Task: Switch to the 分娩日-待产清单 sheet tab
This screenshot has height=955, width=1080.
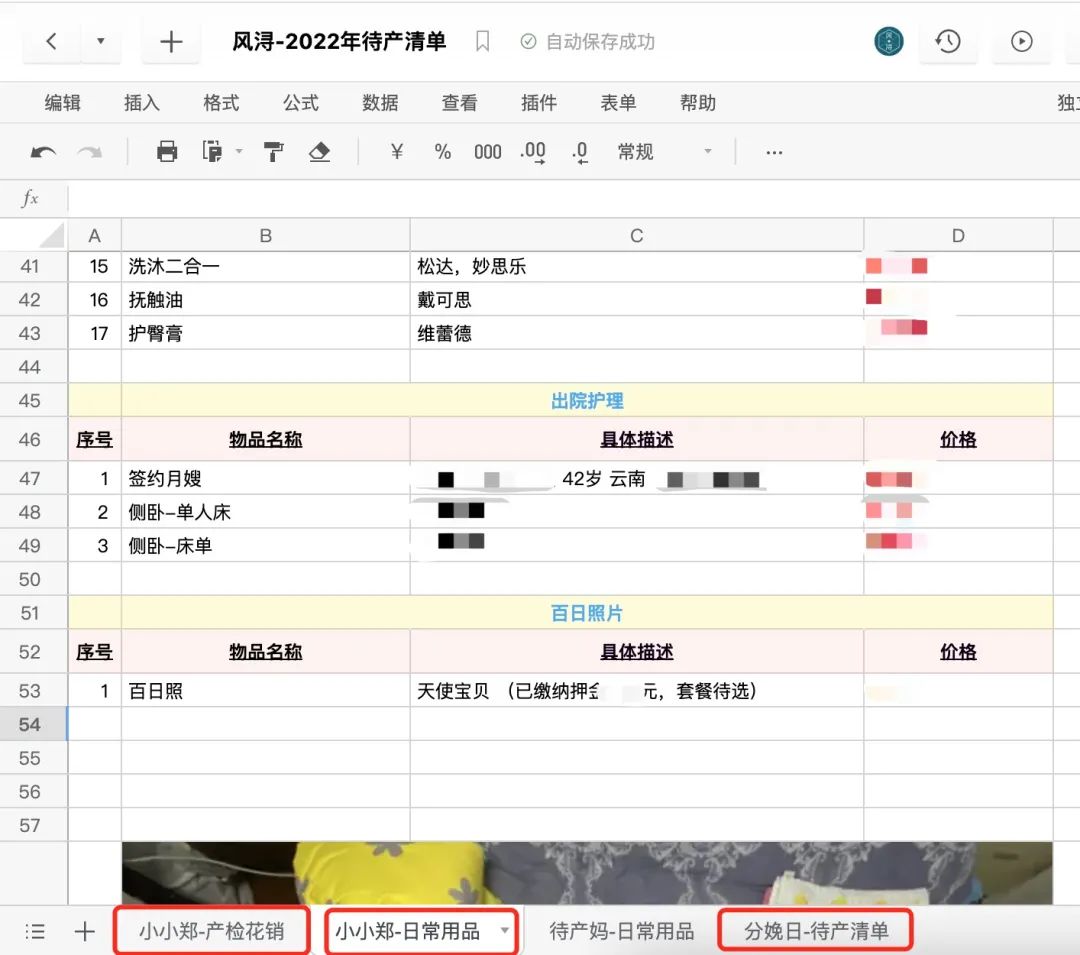Action: [815, 930]
